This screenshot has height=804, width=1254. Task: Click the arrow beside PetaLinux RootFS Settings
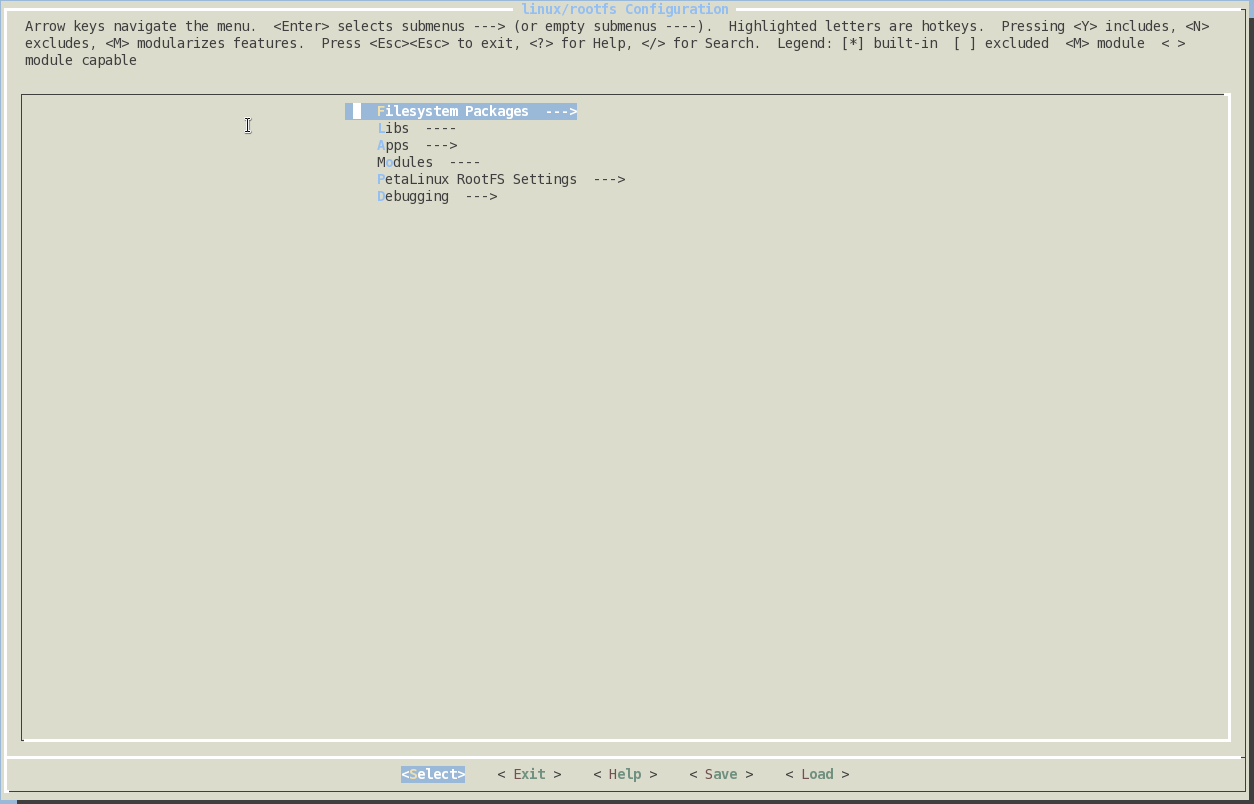coord(609,180)
